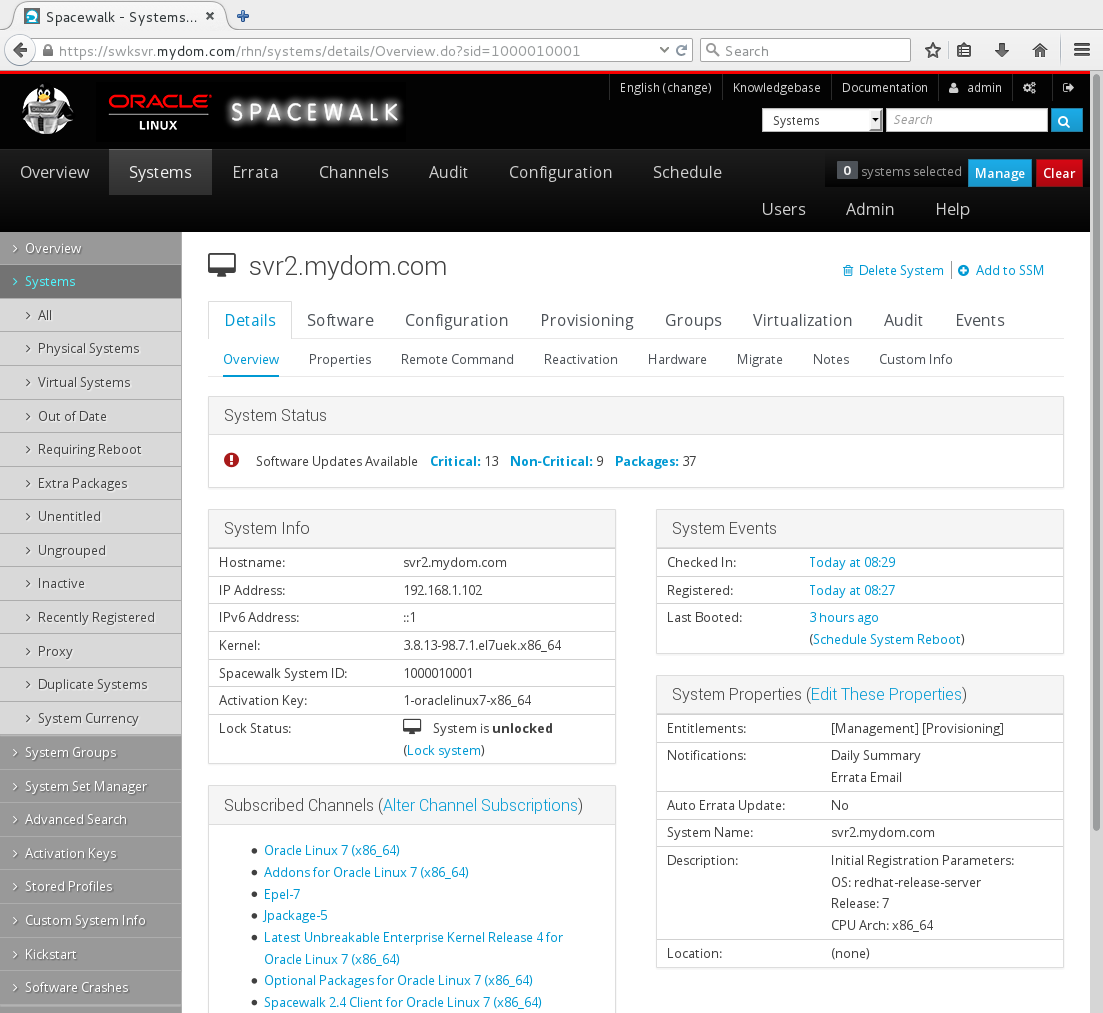Image resolution: width=1103 pixels, height=1013 pixels.
Task: Open the Admin navigation menu
Action: (869, 209)
